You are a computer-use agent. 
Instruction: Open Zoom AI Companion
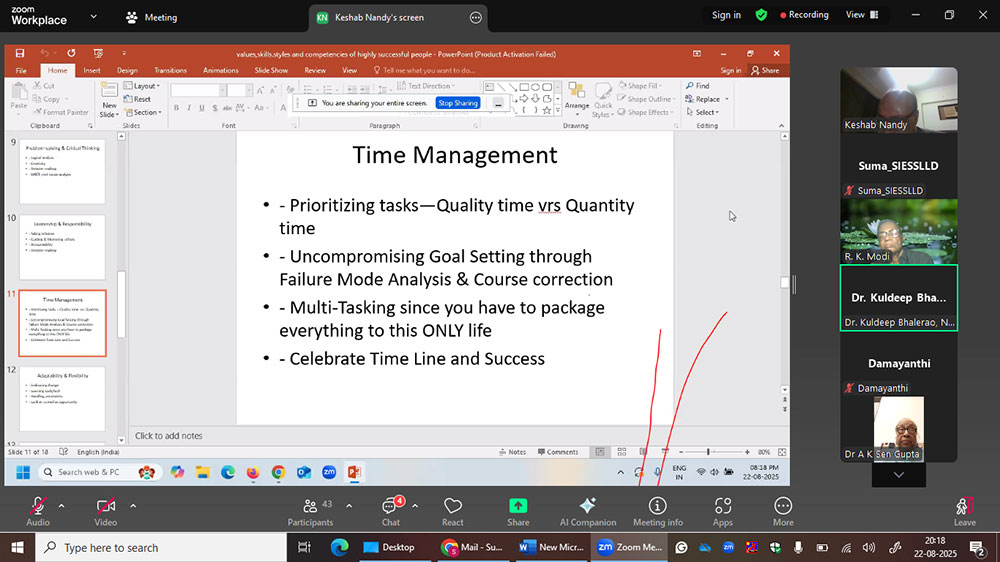[x=587, y=512]
